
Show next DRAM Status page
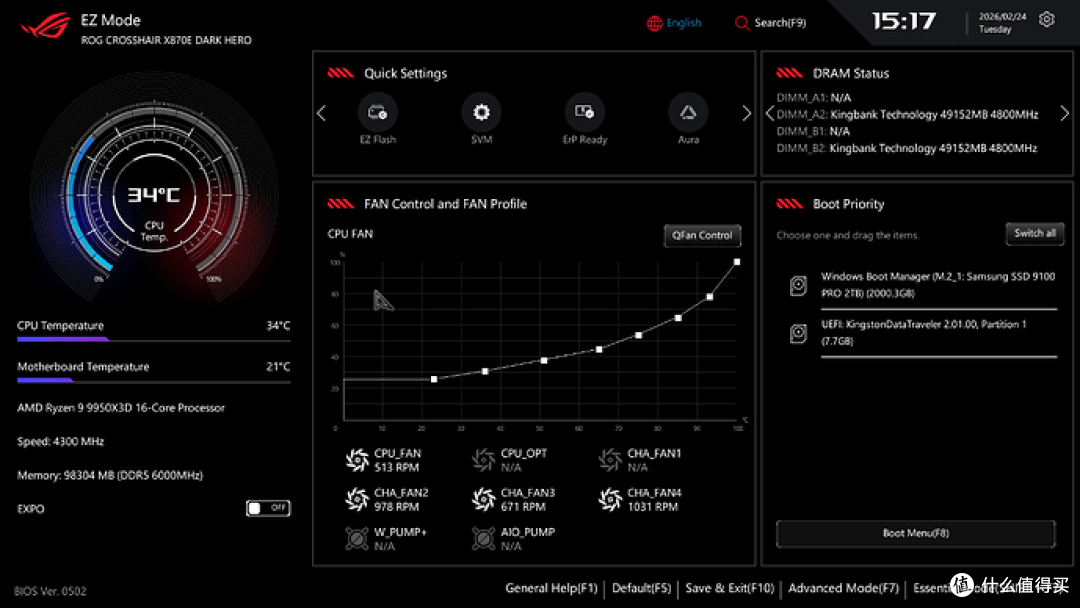click(x=1064, y=114)
